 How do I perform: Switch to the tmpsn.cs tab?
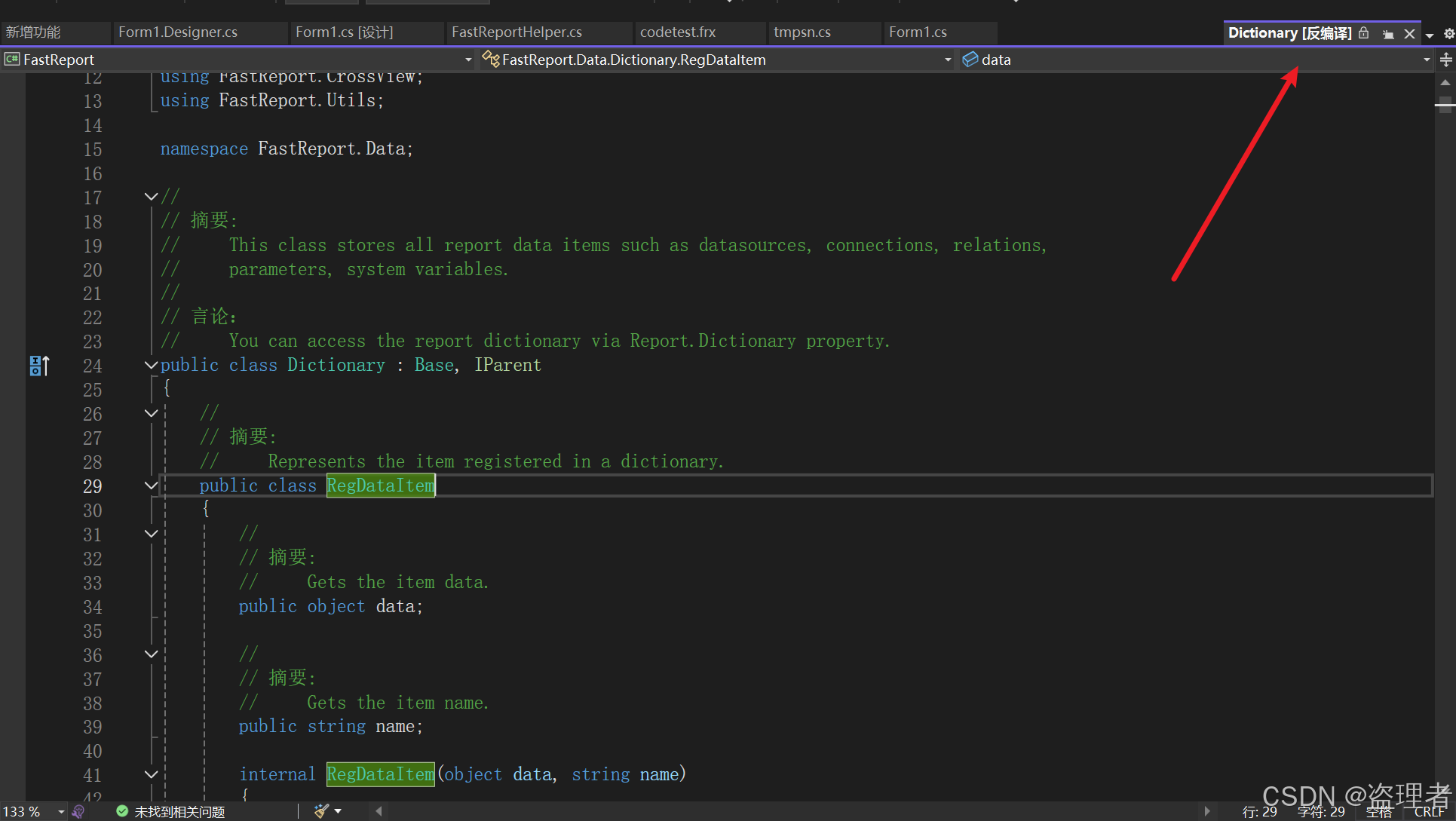802,32
